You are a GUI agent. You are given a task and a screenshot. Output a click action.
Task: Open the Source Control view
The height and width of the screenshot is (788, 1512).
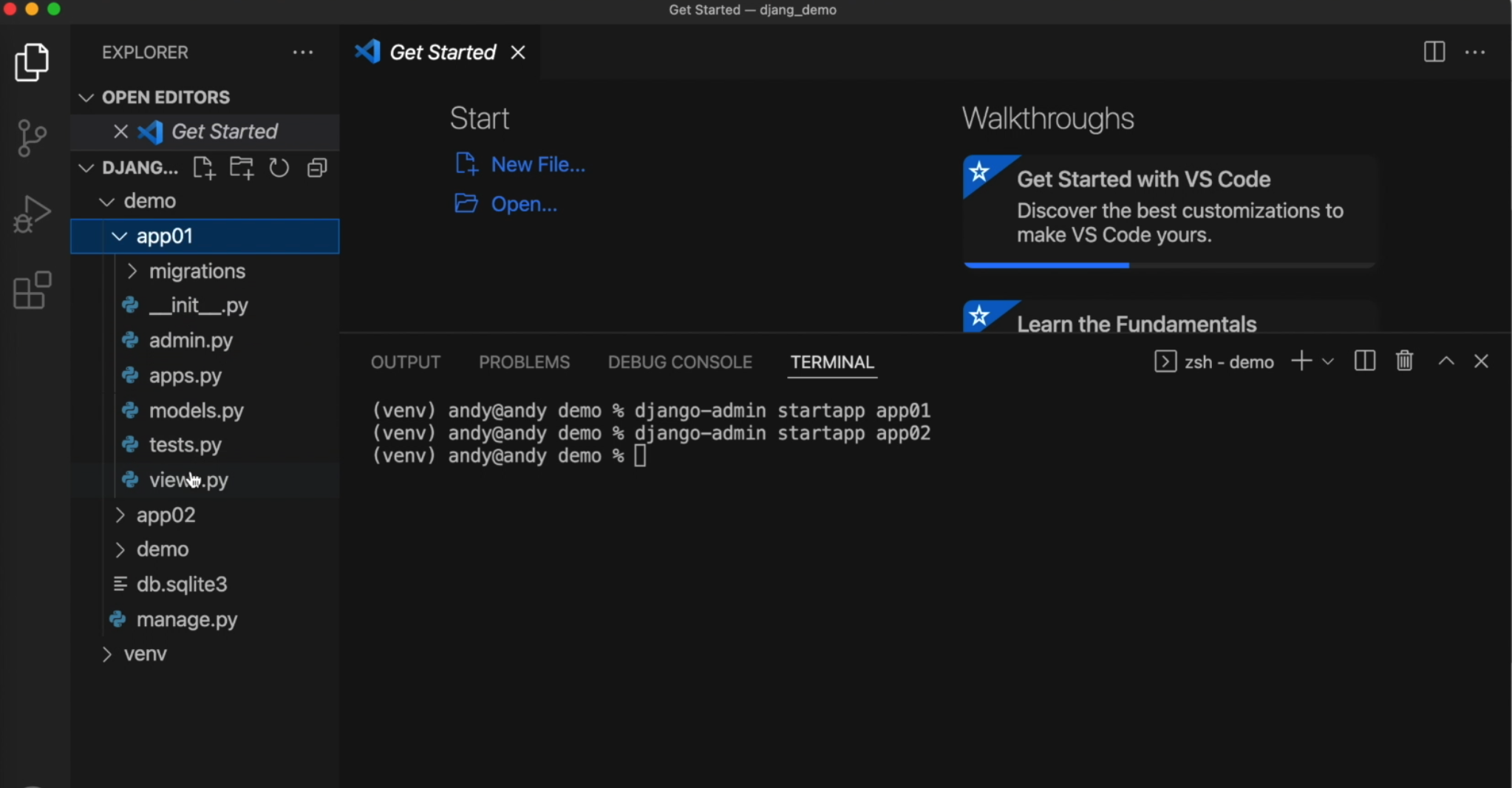pyautogui.click(x=33, y=138)
